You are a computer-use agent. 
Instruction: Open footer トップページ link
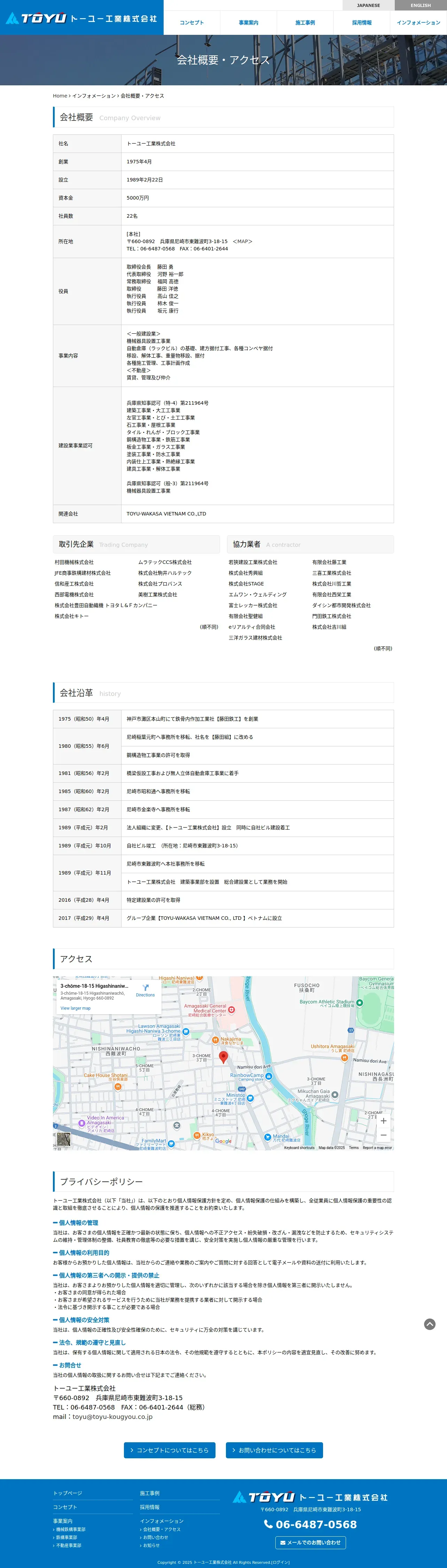[x=68, y=1492]
